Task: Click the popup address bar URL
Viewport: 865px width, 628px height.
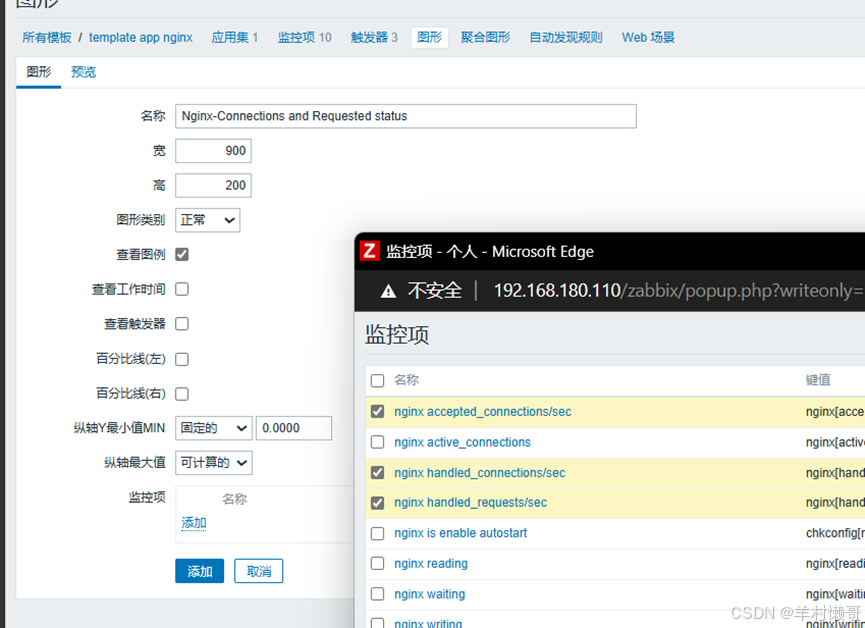Action: point(679,290)
